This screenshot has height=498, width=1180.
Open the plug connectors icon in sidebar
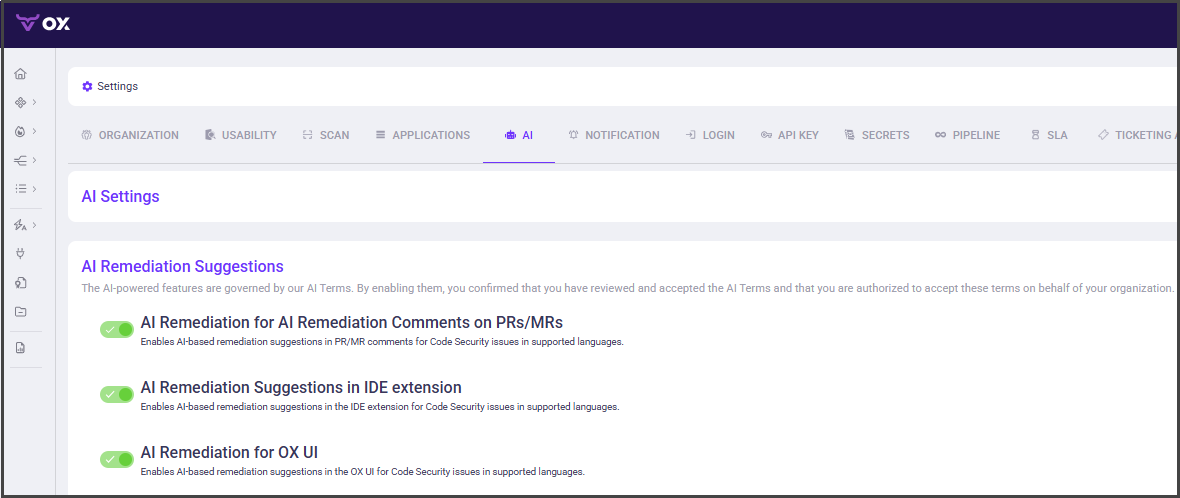click(20, 254)
